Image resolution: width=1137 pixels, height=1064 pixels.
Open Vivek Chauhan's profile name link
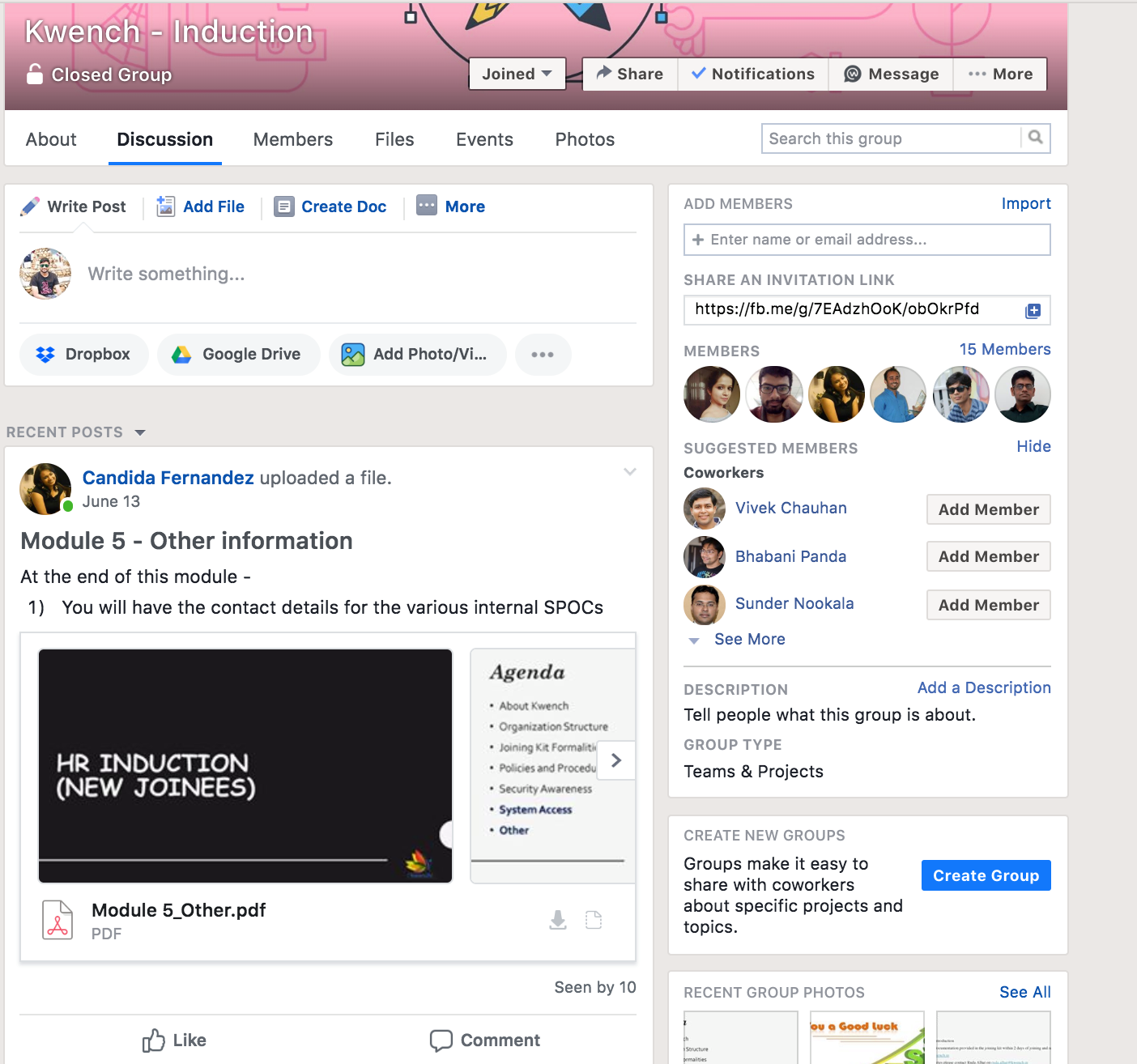791,508
